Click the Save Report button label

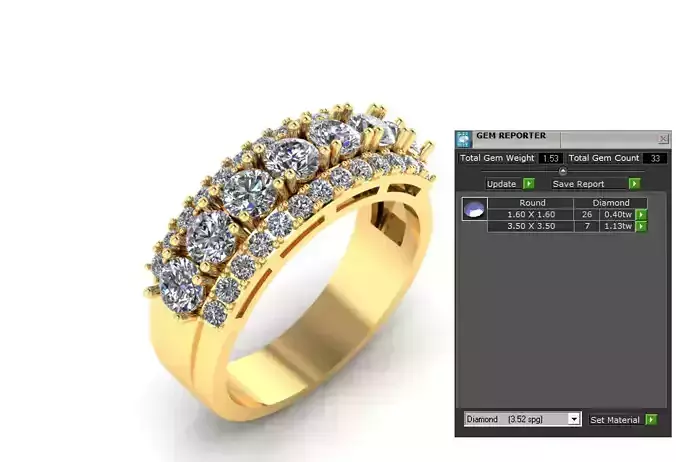click(578, 184)
